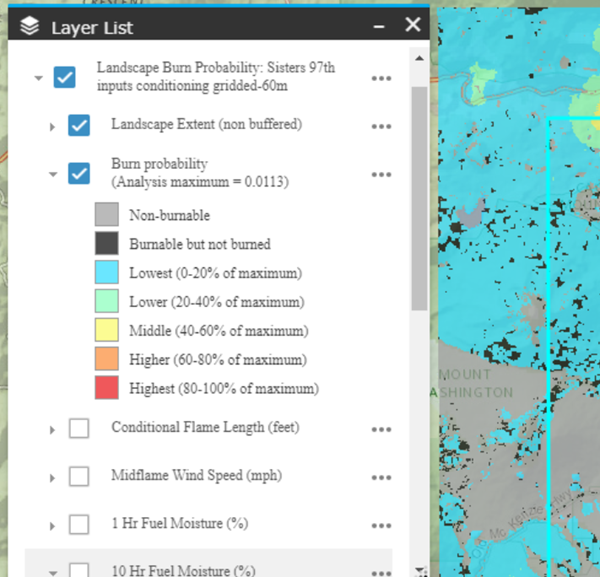Uncheck the Landscape Extent layer checkbox

coord(79,126)
